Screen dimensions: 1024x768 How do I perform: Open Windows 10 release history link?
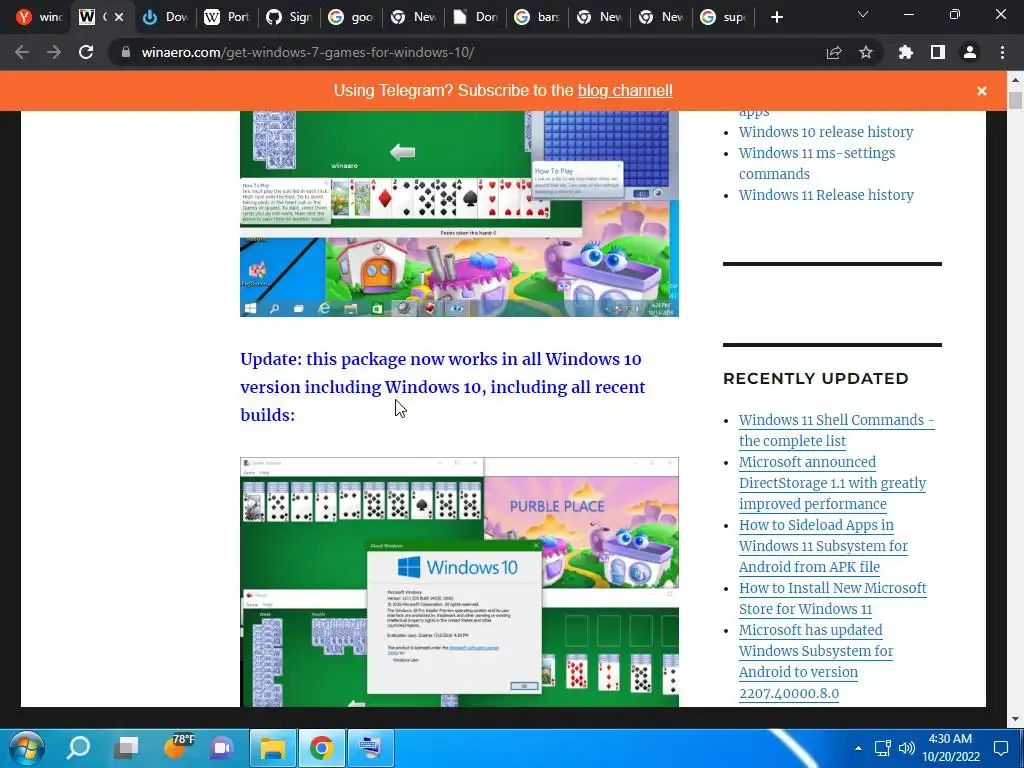825,132
